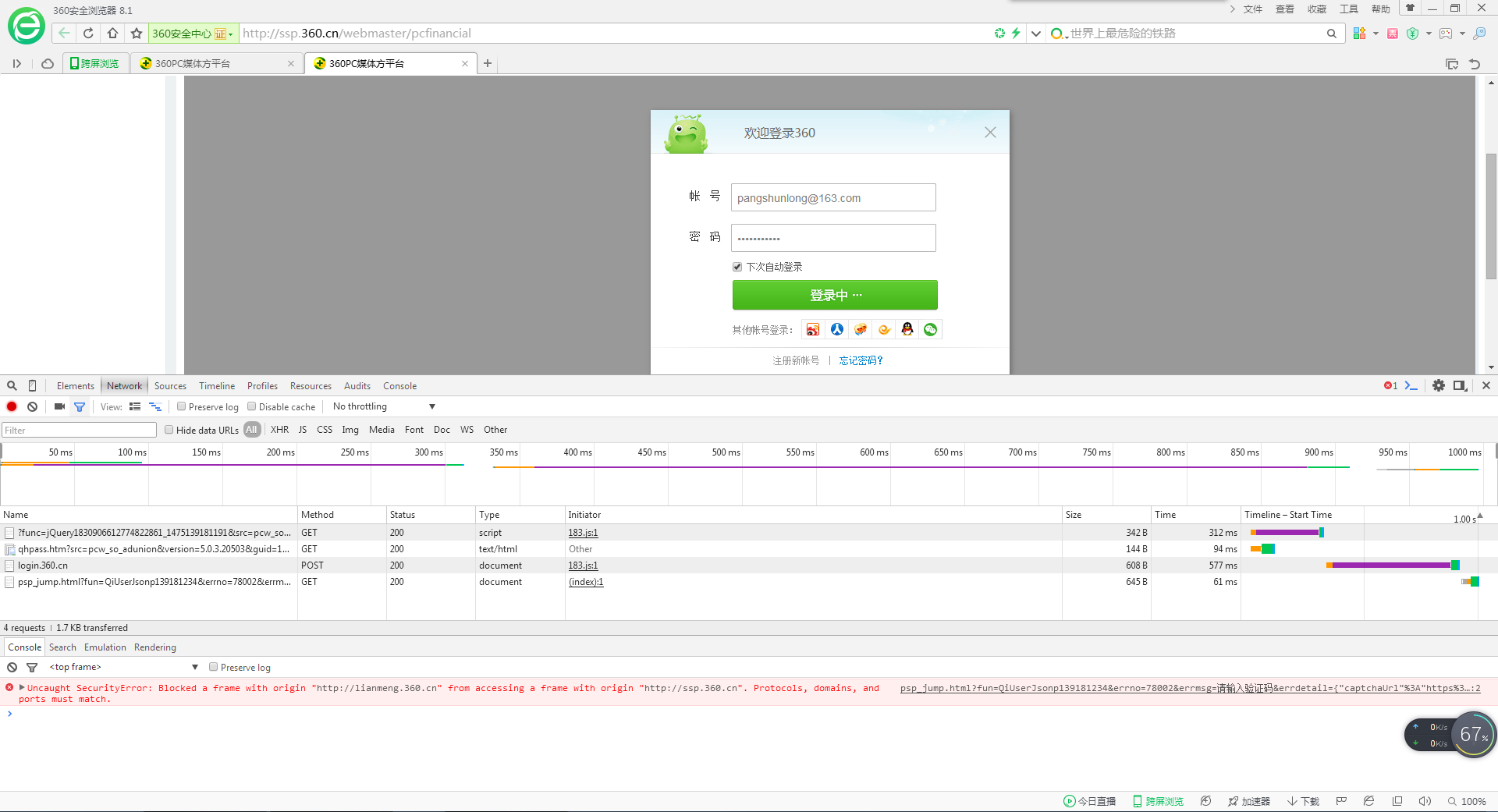
Task: Enable network Preserve log checkbox
Action: pyautogui.click(x=182, y=406)
